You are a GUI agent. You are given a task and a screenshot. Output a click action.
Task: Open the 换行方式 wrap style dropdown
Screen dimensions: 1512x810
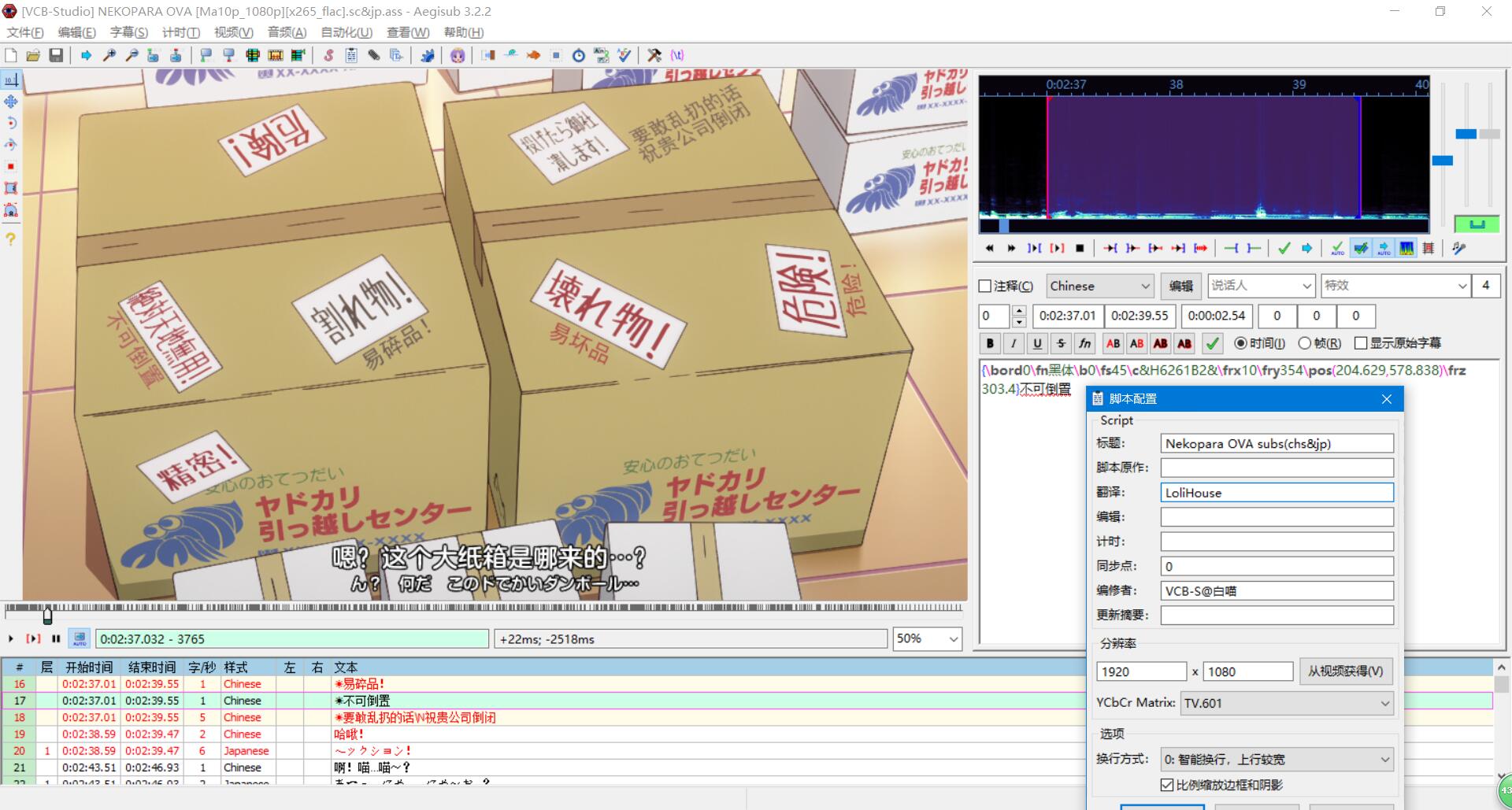pyautogui.click(x=1277, y=760)
